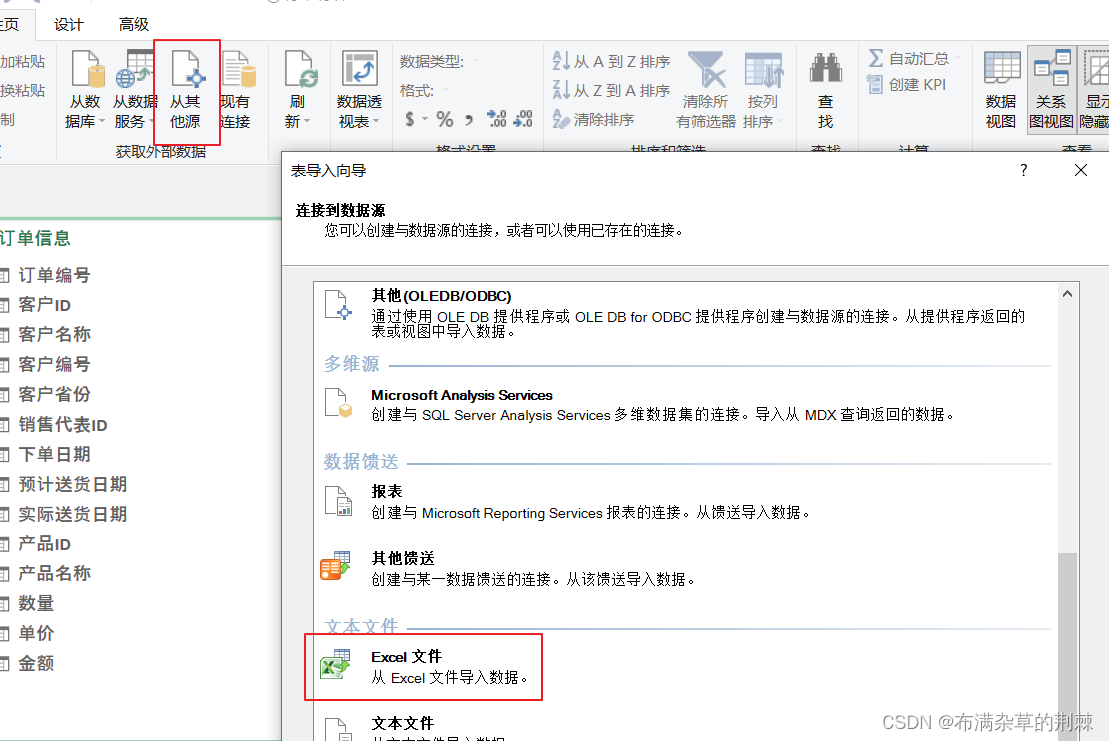The width and height of the screenshot is (1109, 741).
Task: Sort 从 Z 到 A 排序
Action: [x=611, y=91]
